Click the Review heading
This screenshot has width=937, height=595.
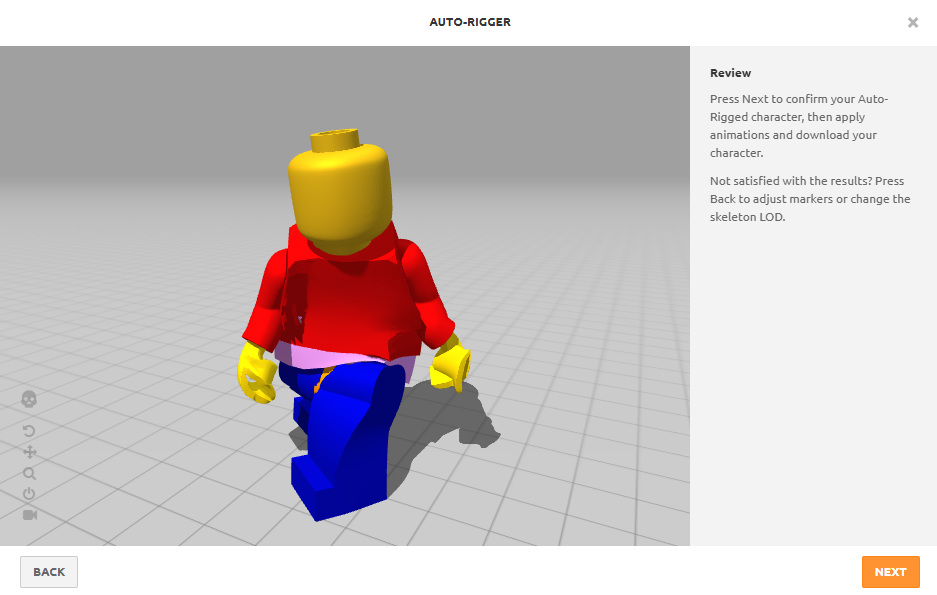point(730,73)
